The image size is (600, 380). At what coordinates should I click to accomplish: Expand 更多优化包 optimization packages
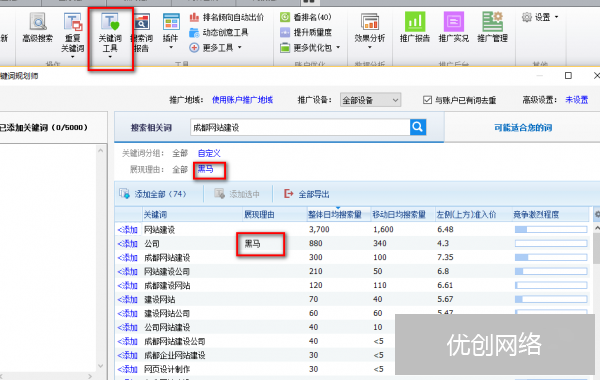tap(310, 48)
